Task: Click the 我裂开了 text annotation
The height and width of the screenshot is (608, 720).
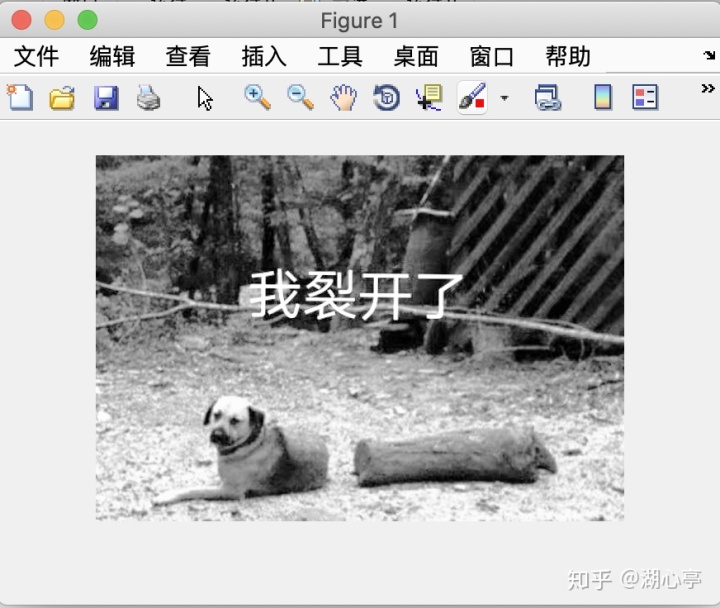Action: tap(356, 295)
